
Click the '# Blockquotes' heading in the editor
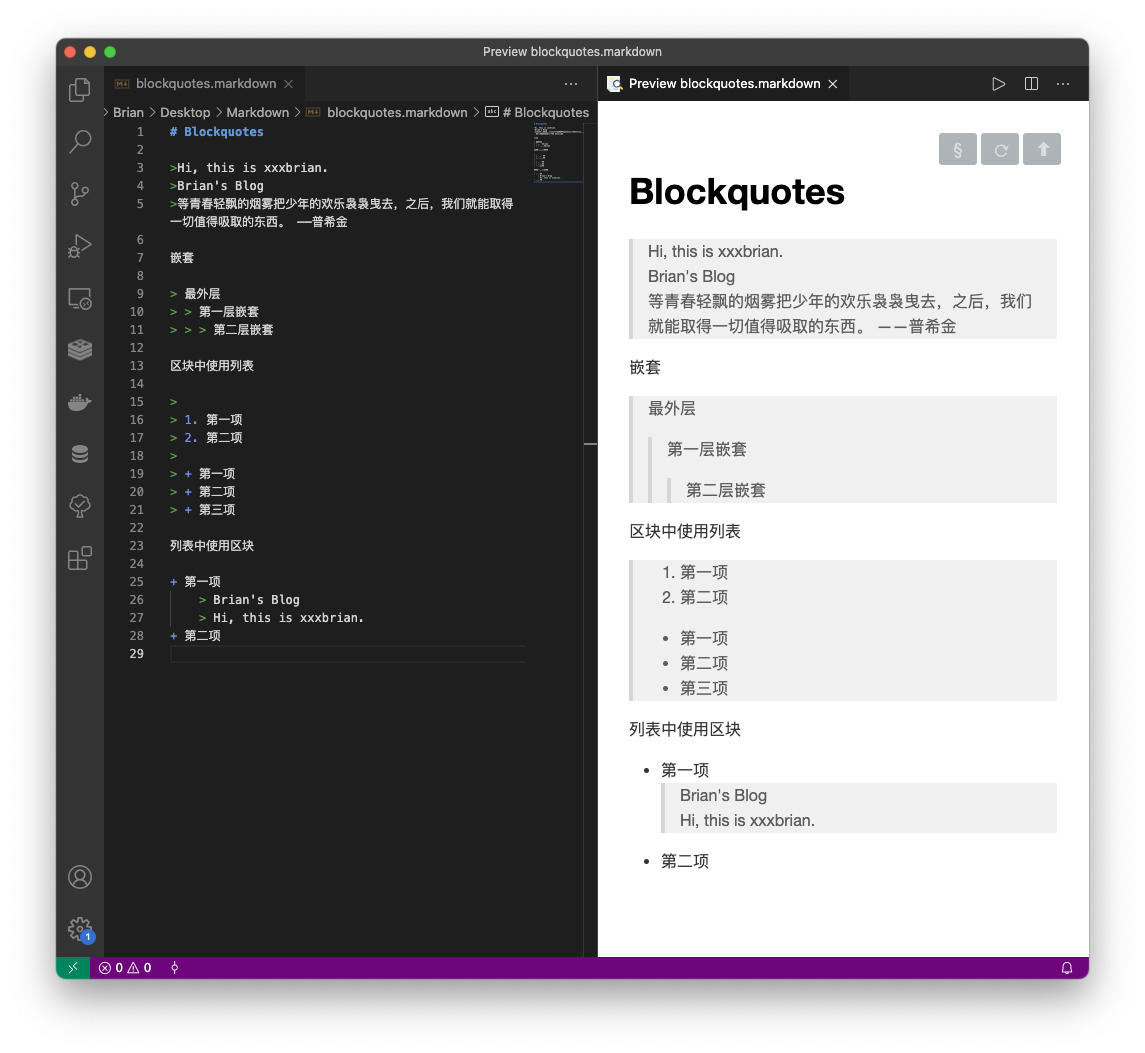point(217,132)
